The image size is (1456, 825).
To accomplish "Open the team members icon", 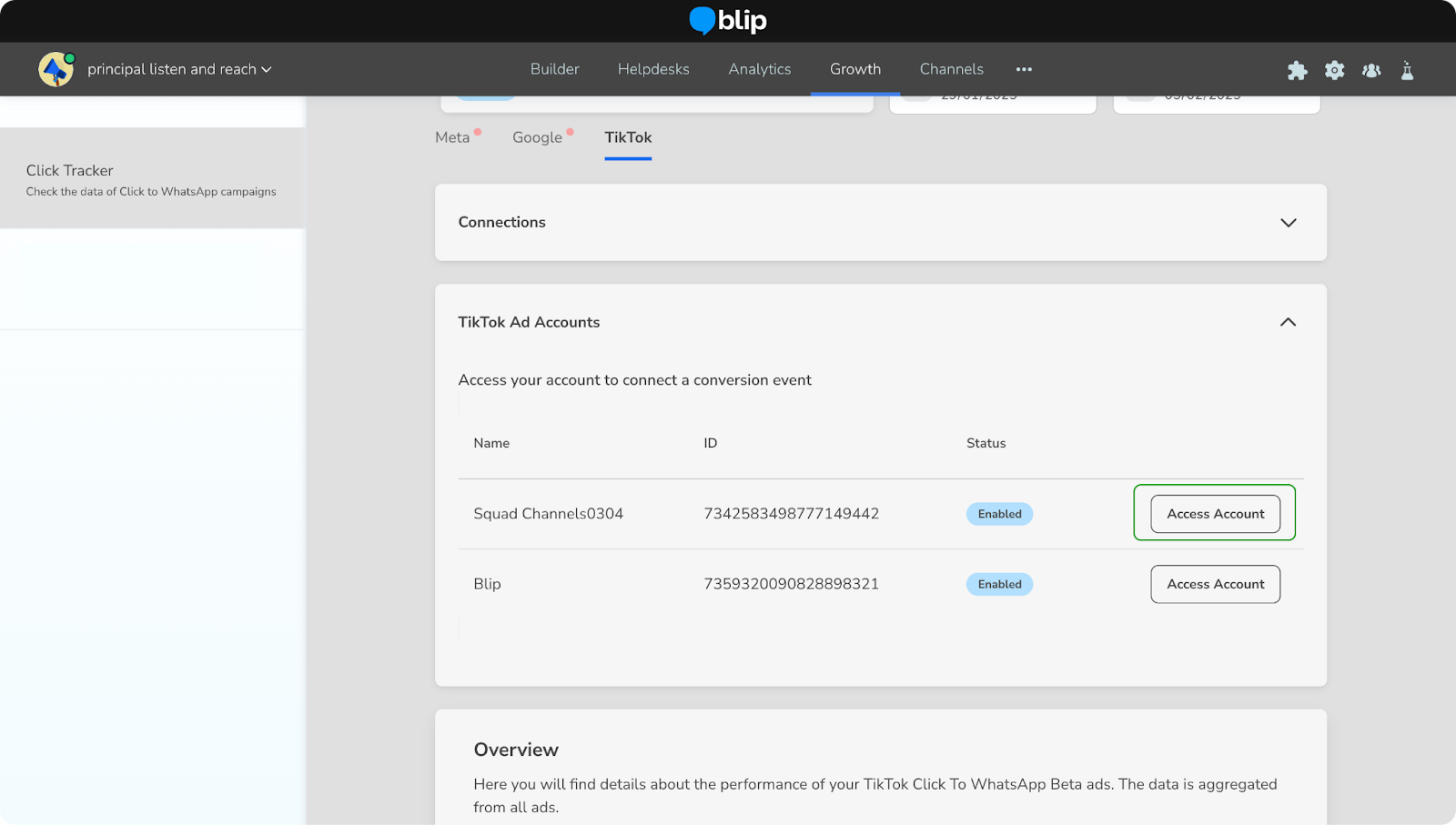I will (x=1371, y=70).
